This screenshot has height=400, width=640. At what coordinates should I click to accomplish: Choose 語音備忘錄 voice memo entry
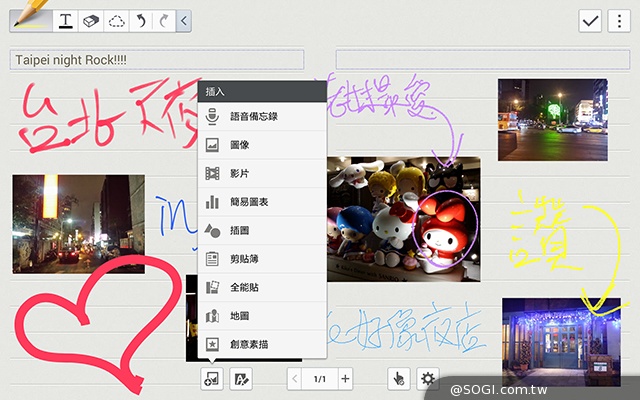coord(262,116)
